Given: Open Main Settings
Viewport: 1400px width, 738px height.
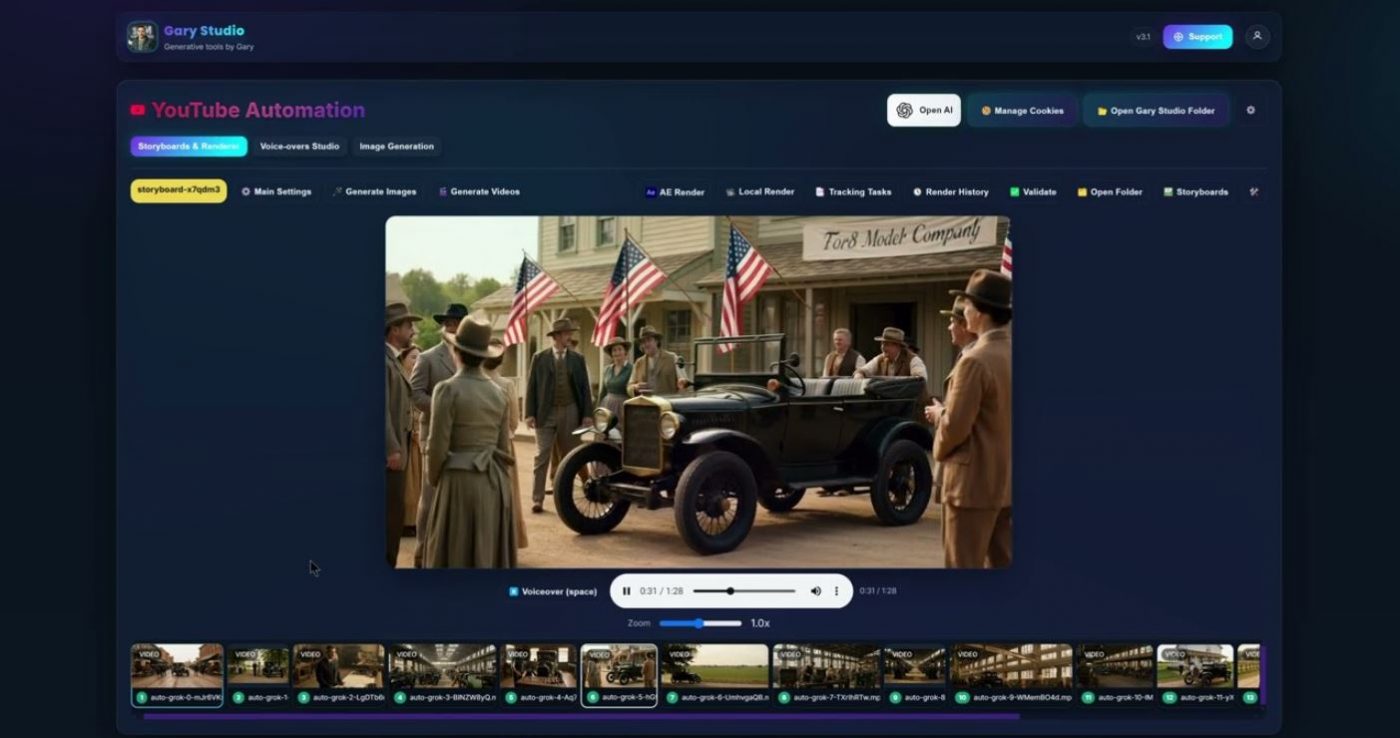Looking at the screenshot, I should click(277, 192).
